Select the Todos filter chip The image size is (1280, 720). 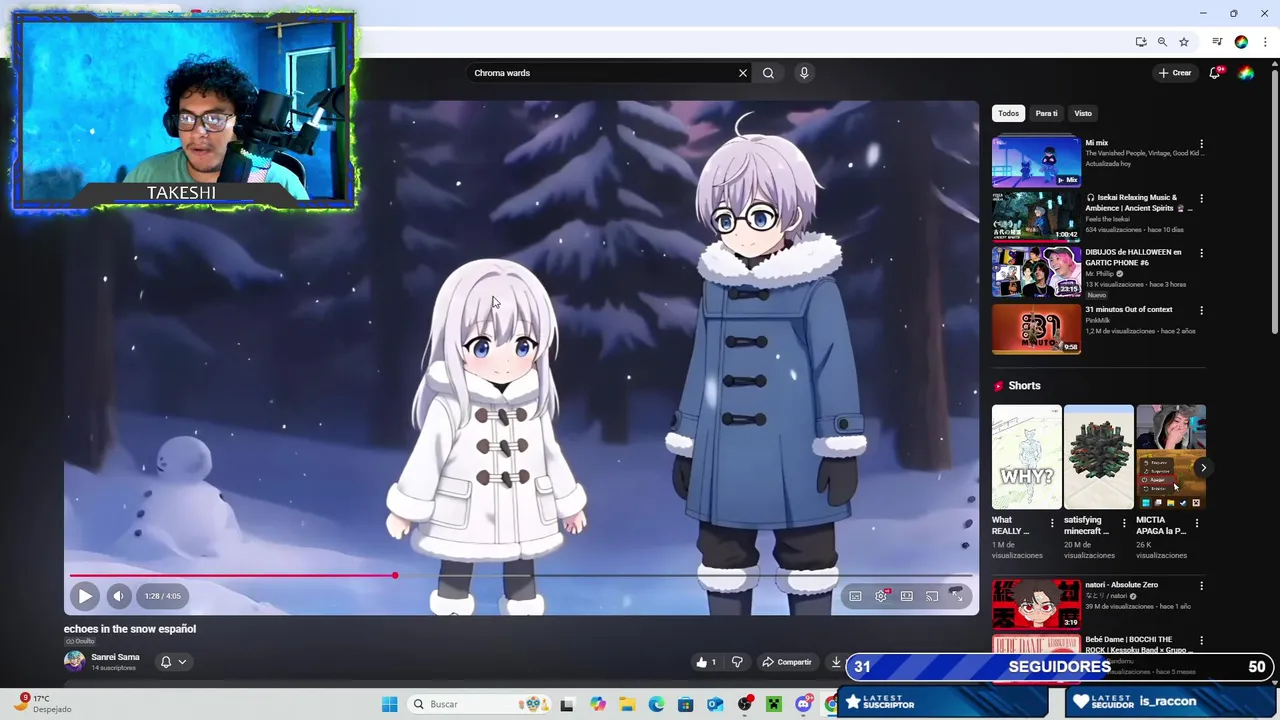pos(1008,113)
